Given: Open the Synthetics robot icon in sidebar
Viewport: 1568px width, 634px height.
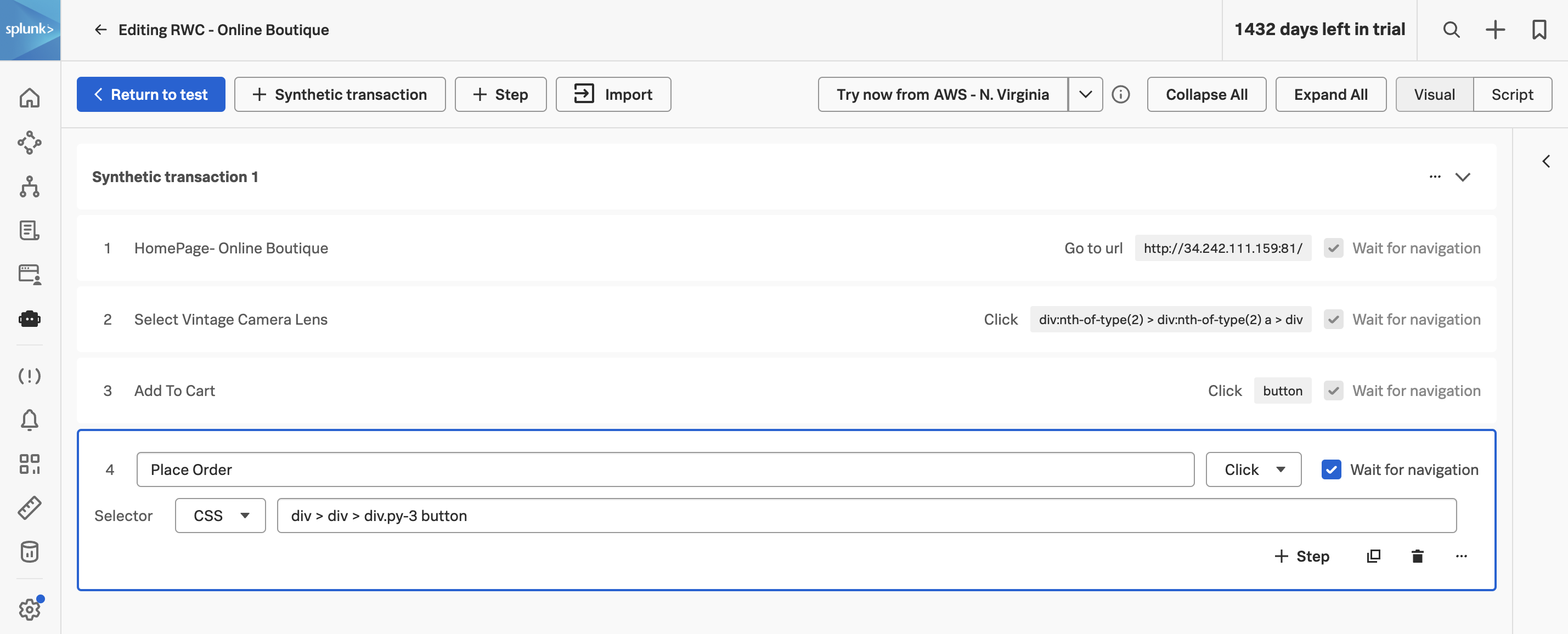Looking at the screenshot, I should pyautogui.click(x=29, y=318).
